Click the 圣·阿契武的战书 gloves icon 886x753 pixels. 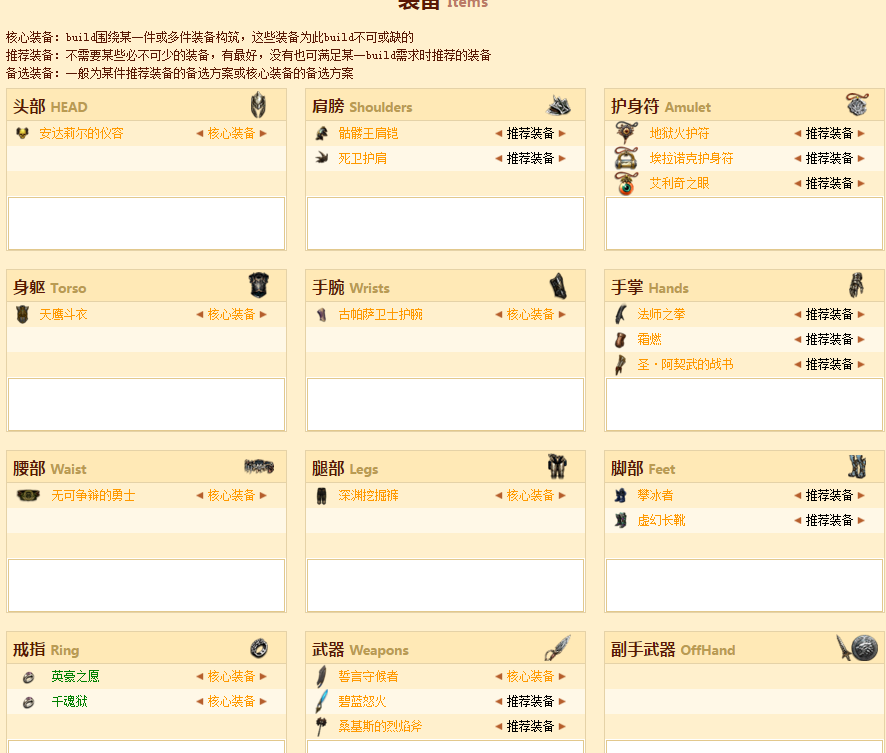coord(620,364)
